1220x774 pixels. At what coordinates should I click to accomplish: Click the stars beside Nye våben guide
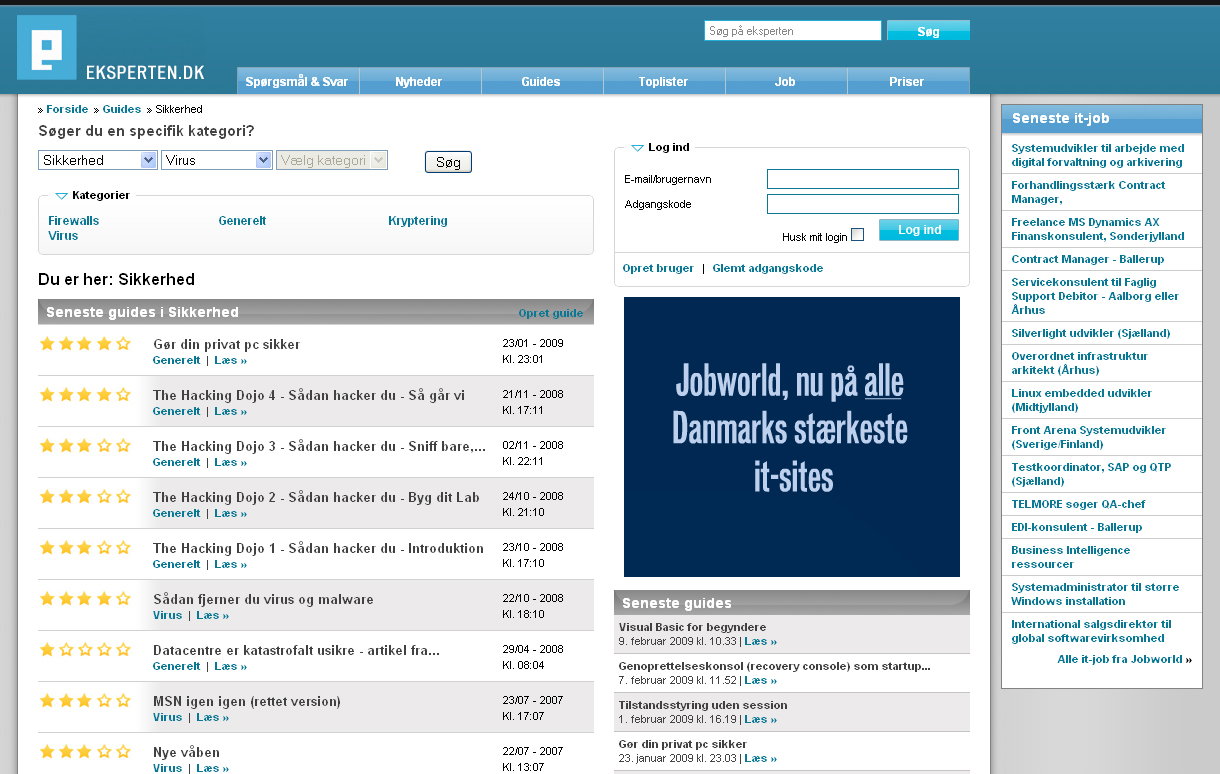tap(85, 752)
